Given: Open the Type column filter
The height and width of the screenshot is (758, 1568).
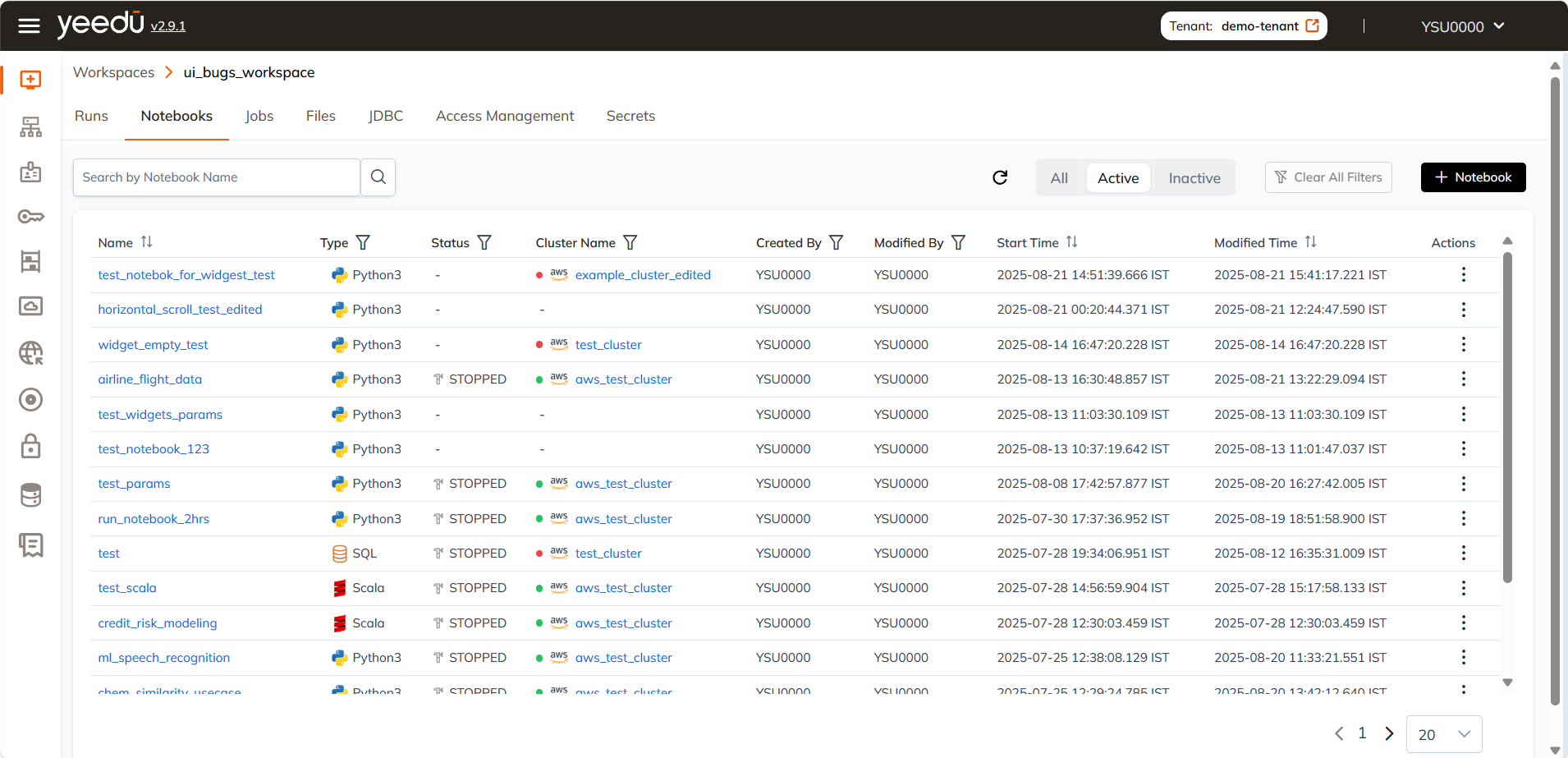Looking at the screenshot, I should [x=363, y=243].
